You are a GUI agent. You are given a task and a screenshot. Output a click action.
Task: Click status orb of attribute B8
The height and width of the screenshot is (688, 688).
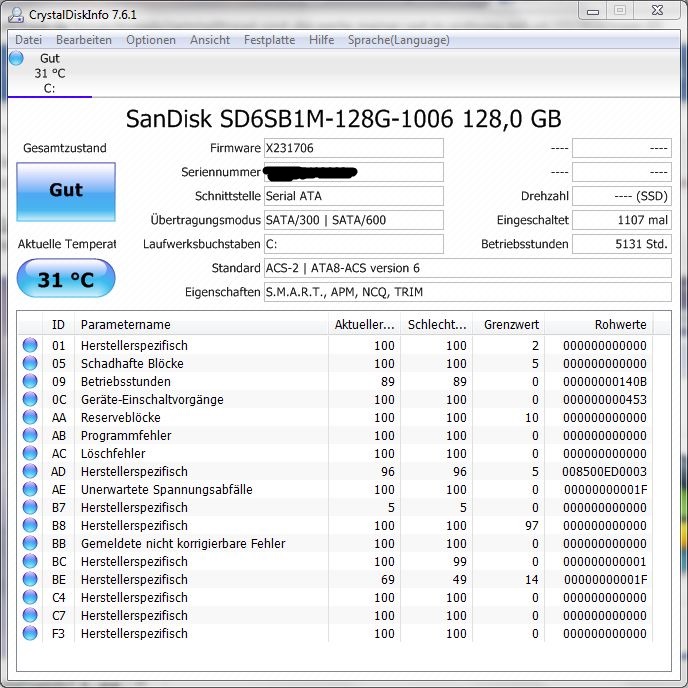click(30, 525)
